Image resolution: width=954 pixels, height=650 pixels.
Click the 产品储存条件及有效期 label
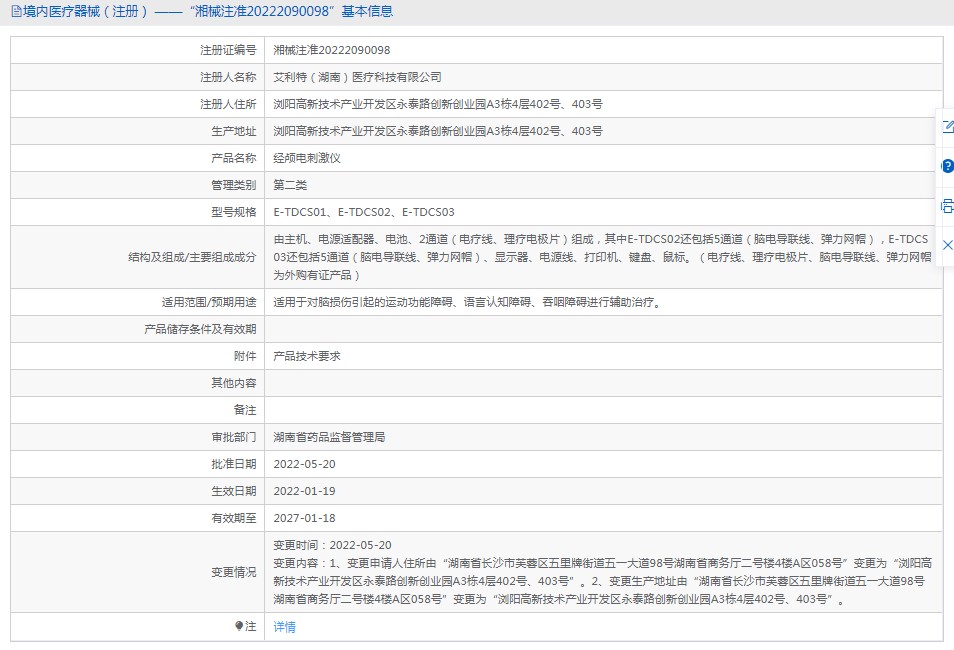(200, 329)
